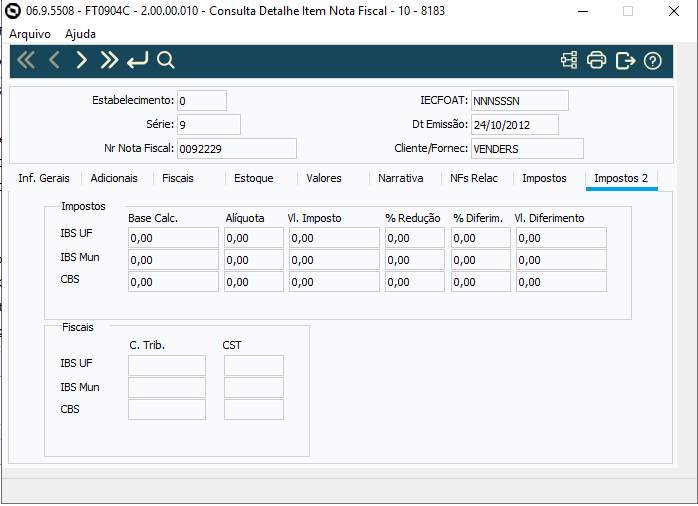Open the Fiscais tab
698x506 pixels.
pos(178,178)
